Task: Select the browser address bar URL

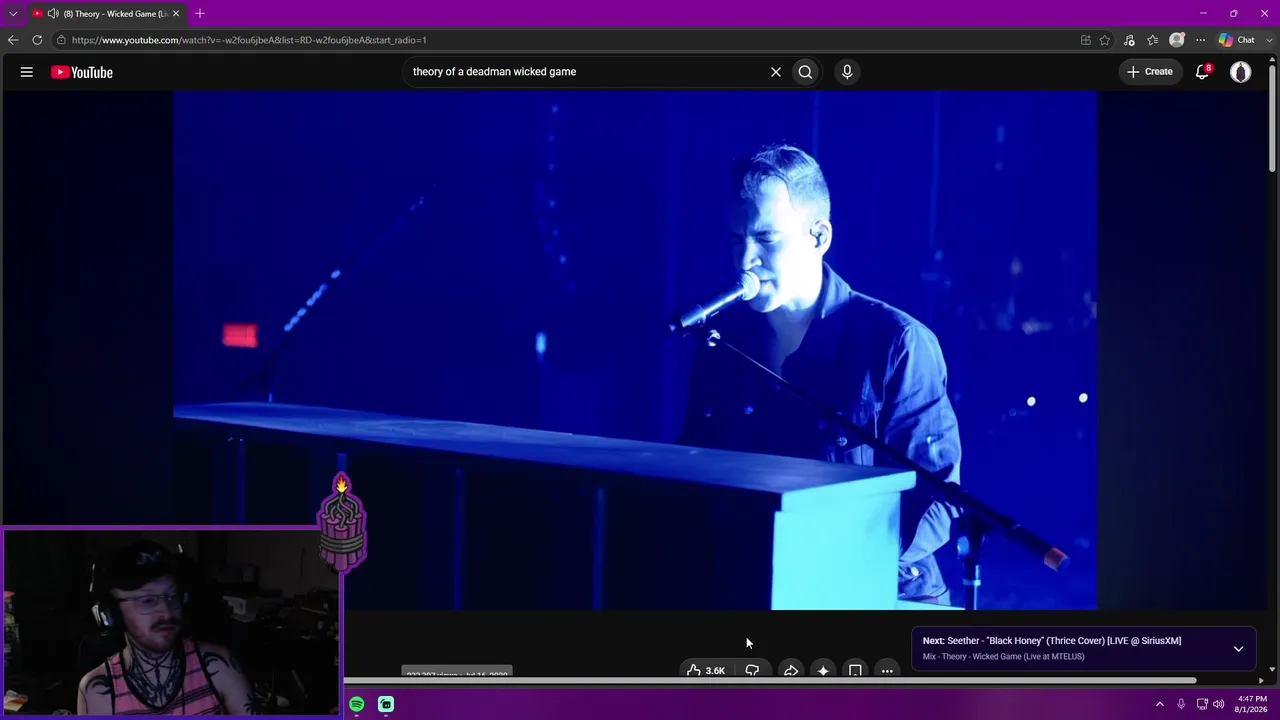Action: tap(249, 40)
